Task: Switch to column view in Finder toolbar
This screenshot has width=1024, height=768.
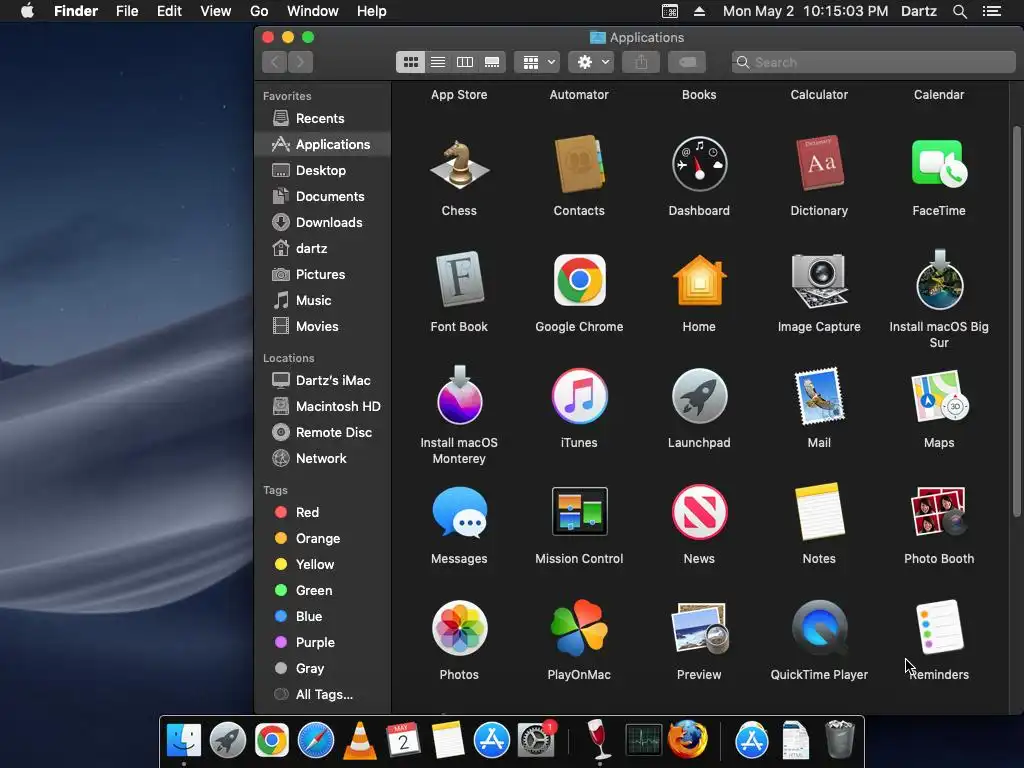Action: (x=464, y=62)
